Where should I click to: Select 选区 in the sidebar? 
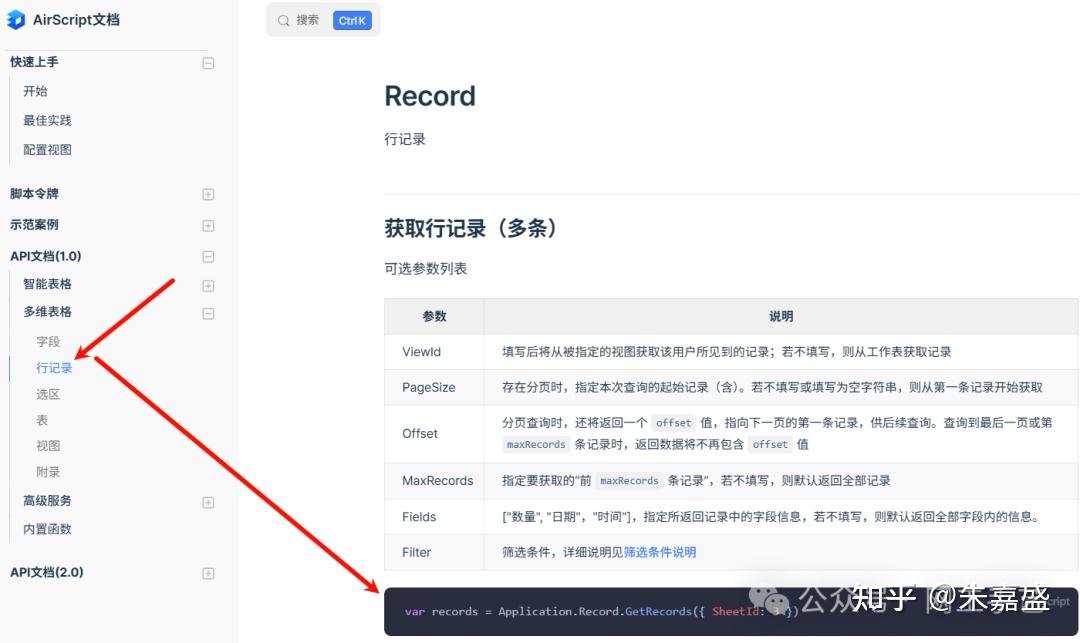pyautogui.click(x=48, y=394)
